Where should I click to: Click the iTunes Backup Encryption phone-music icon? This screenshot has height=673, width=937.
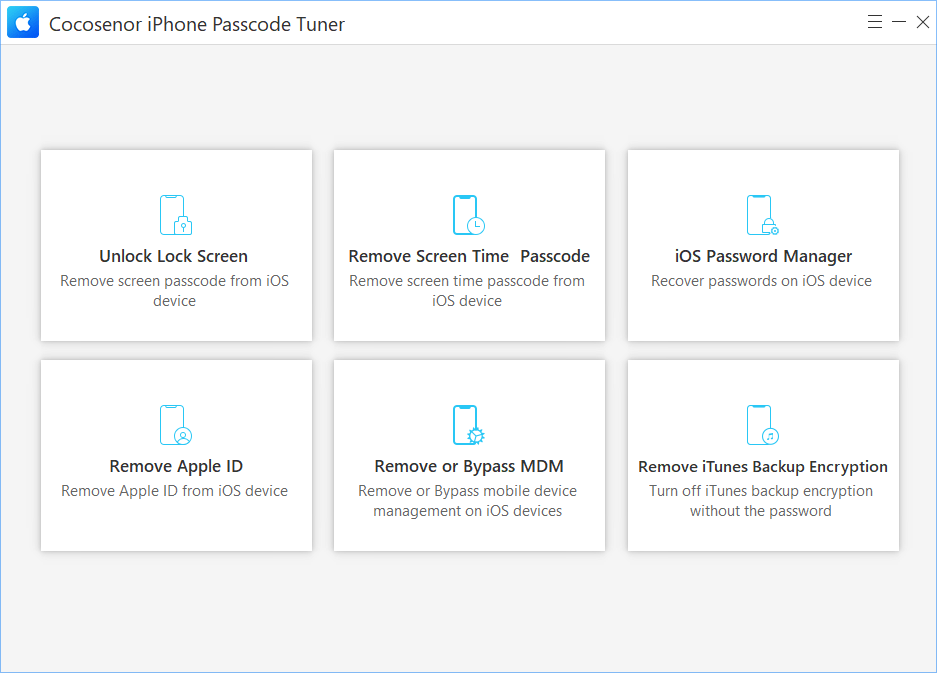coord(763,425)
